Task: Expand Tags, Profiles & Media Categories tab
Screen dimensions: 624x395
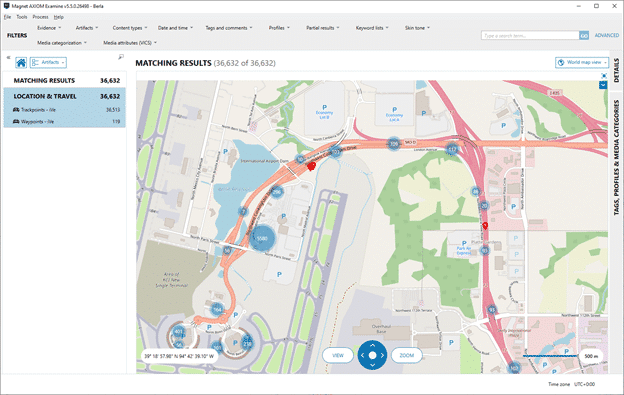Action: tap(616, 158)
